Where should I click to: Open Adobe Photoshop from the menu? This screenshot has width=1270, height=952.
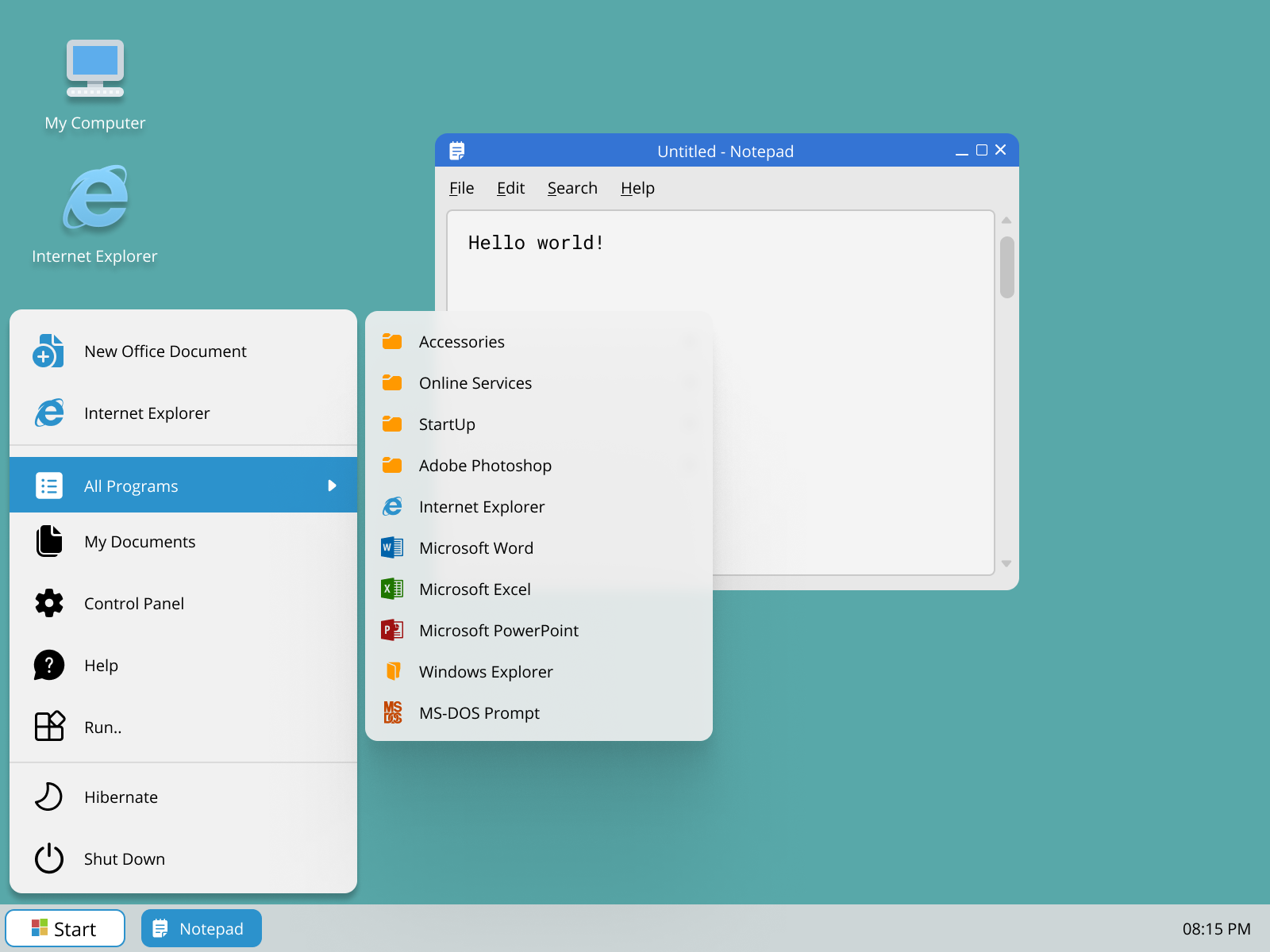click(485, 465)
